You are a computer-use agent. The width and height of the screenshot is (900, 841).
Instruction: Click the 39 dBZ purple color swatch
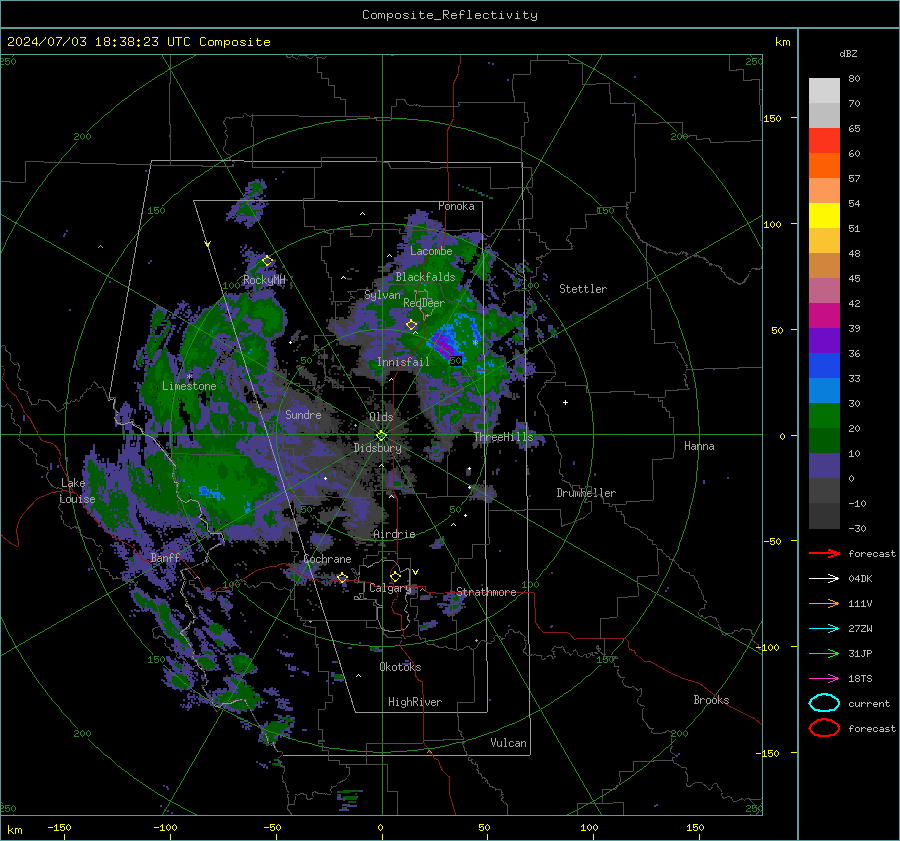[x=824, y=340]
